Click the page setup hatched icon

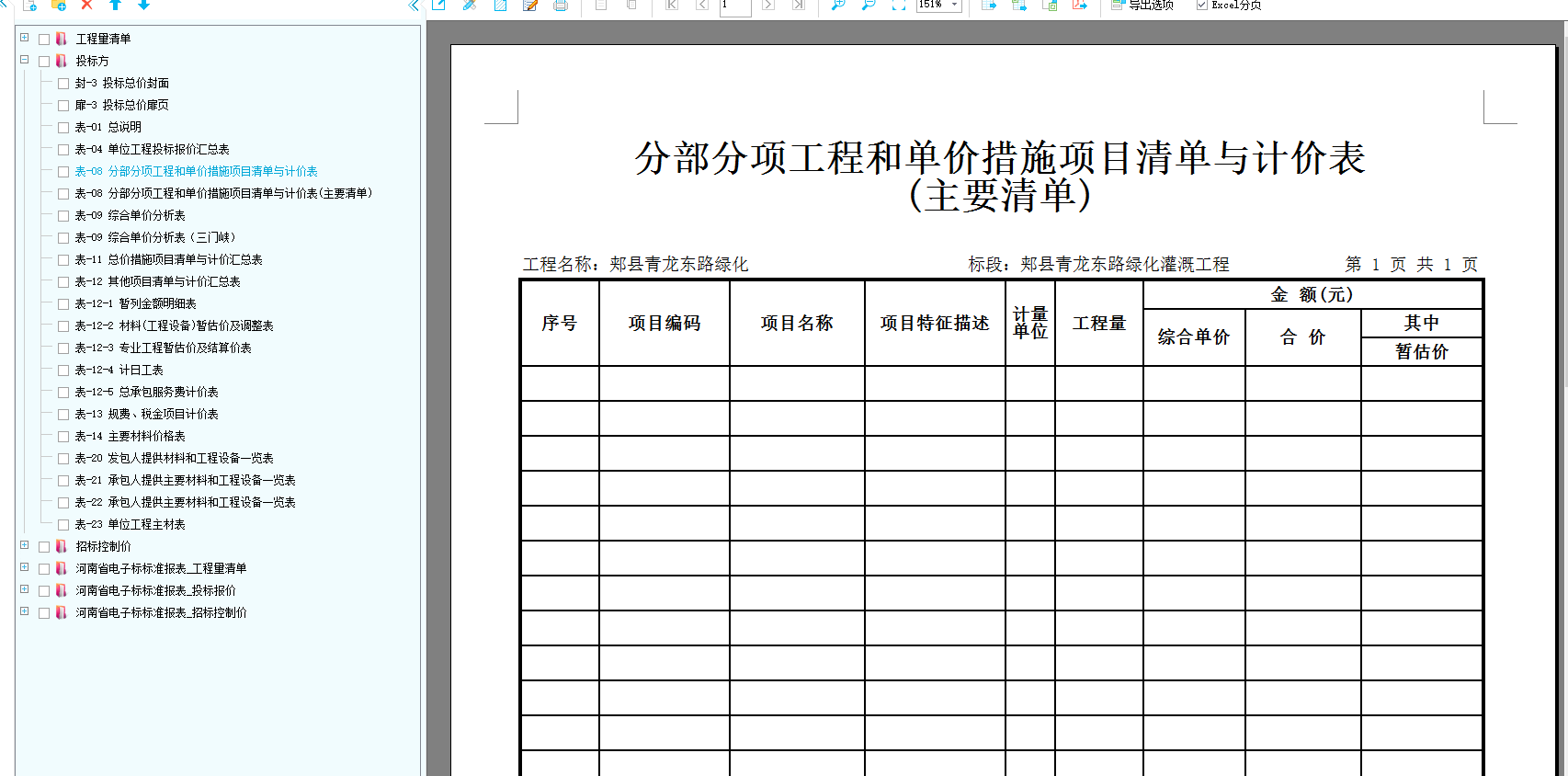click(500, 5)
